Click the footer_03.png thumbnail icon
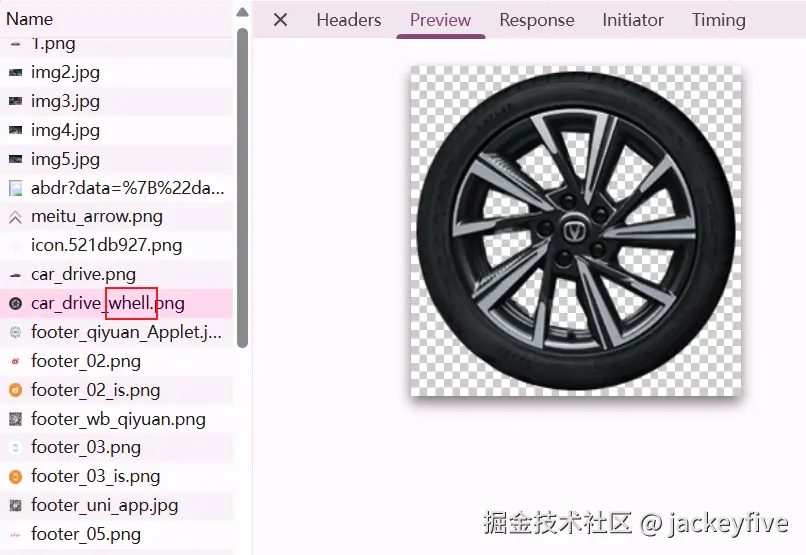806x555 pixels. 15,448
